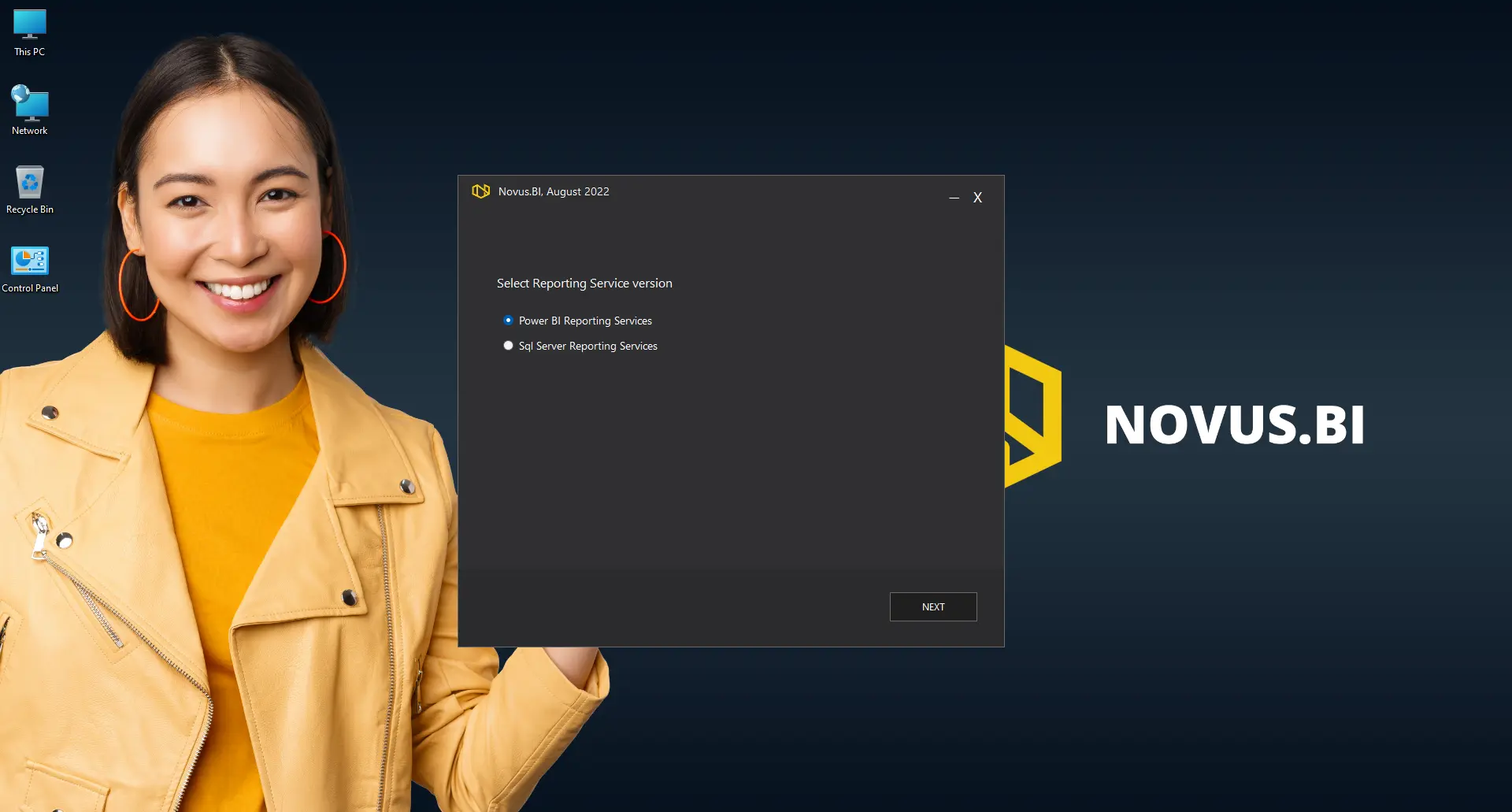Click the 'Novus.BI, August 2022' title text
This screenshot has width=1512, height=812.
(554, 191)
